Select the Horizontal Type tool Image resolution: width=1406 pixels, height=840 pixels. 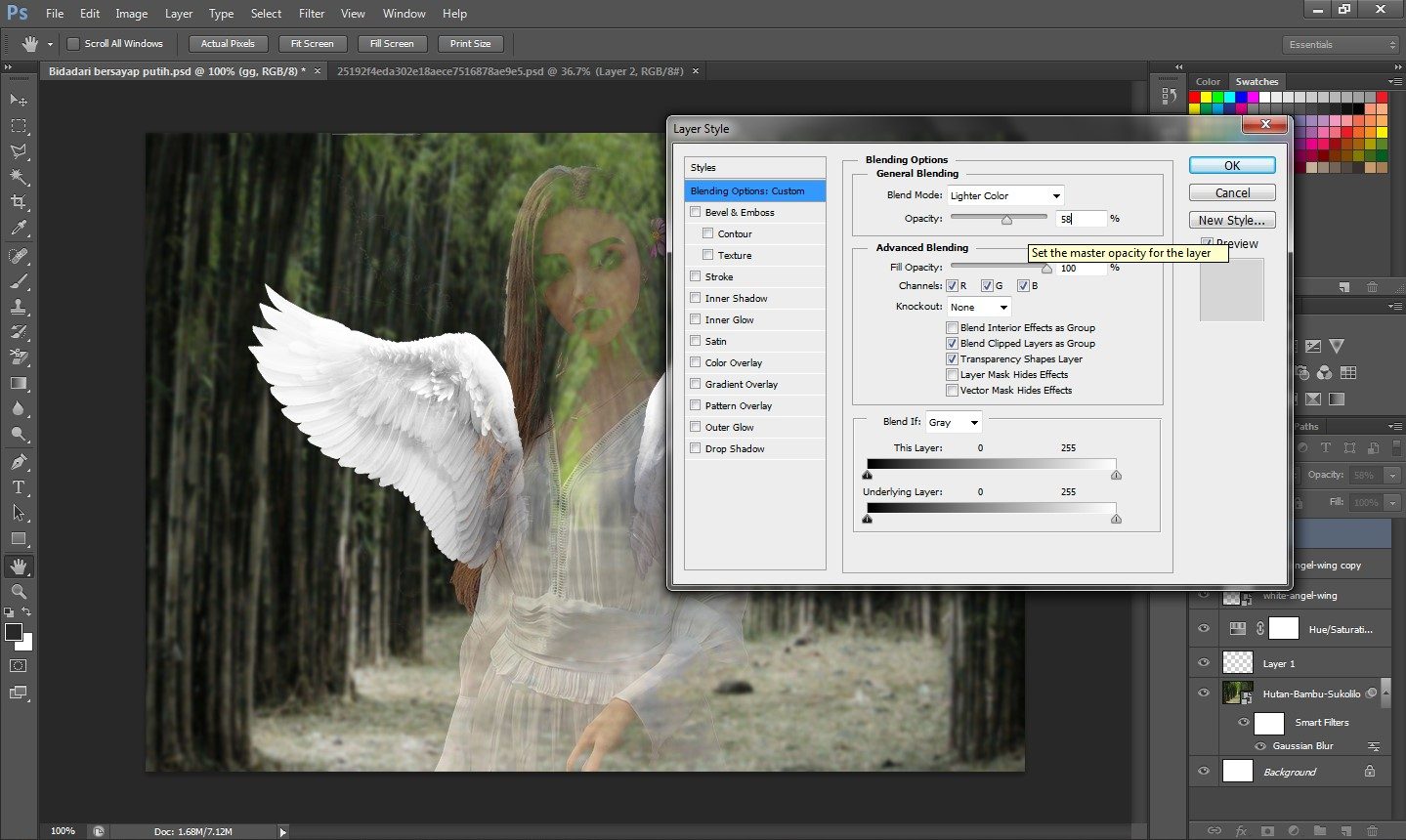point(19,487)
